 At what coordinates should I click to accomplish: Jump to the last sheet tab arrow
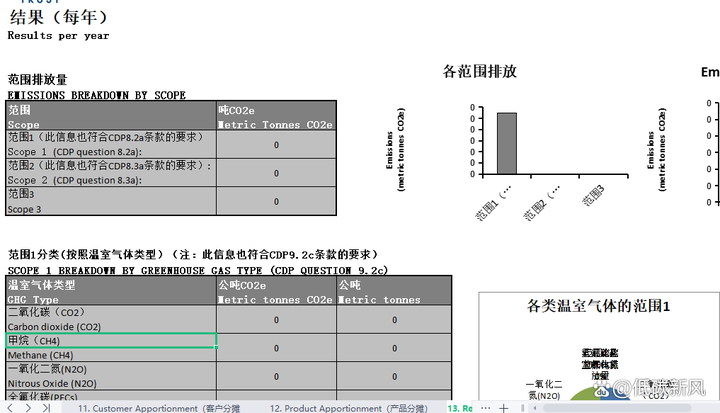[46, 407]
